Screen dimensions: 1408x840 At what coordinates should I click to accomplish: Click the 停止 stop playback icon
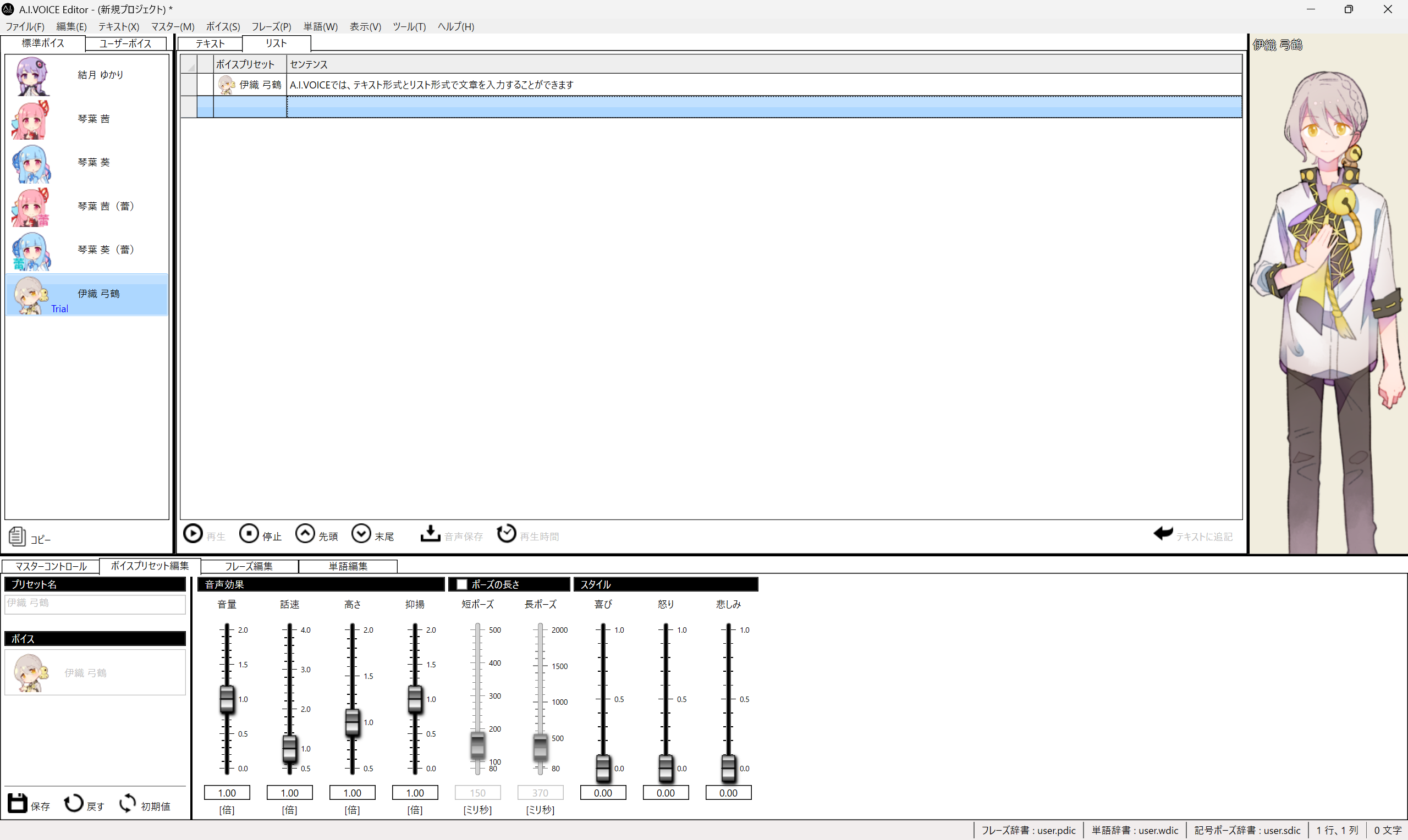click(249, 533)
